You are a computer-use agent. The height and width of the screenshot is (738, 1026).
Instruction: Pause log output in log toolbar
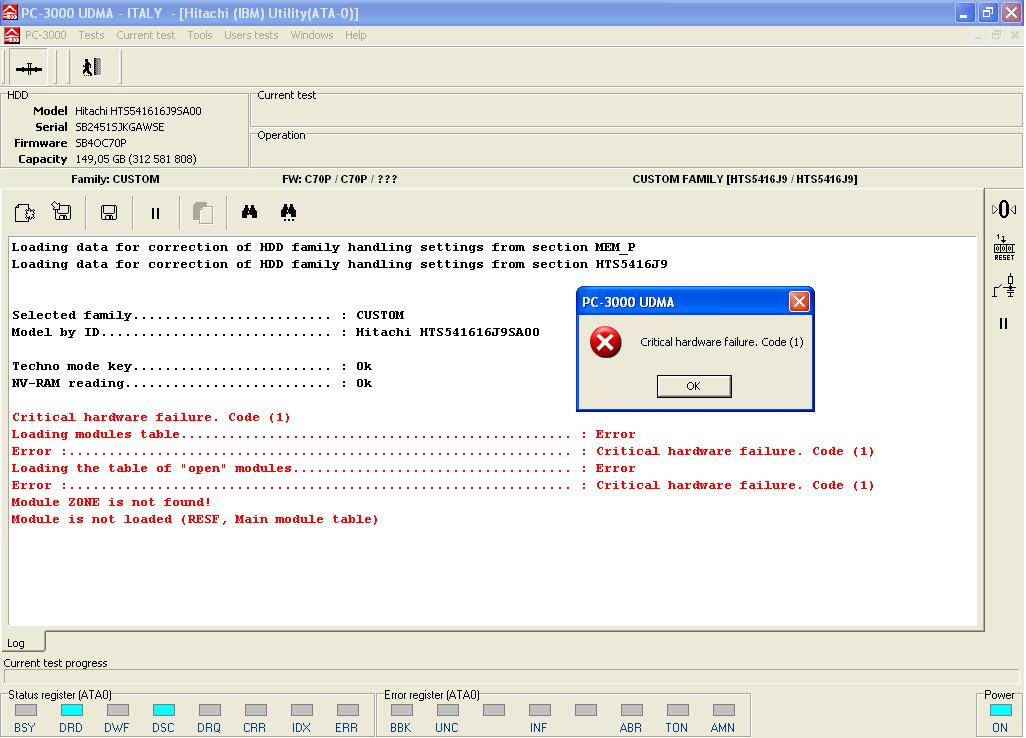(155, 213)
